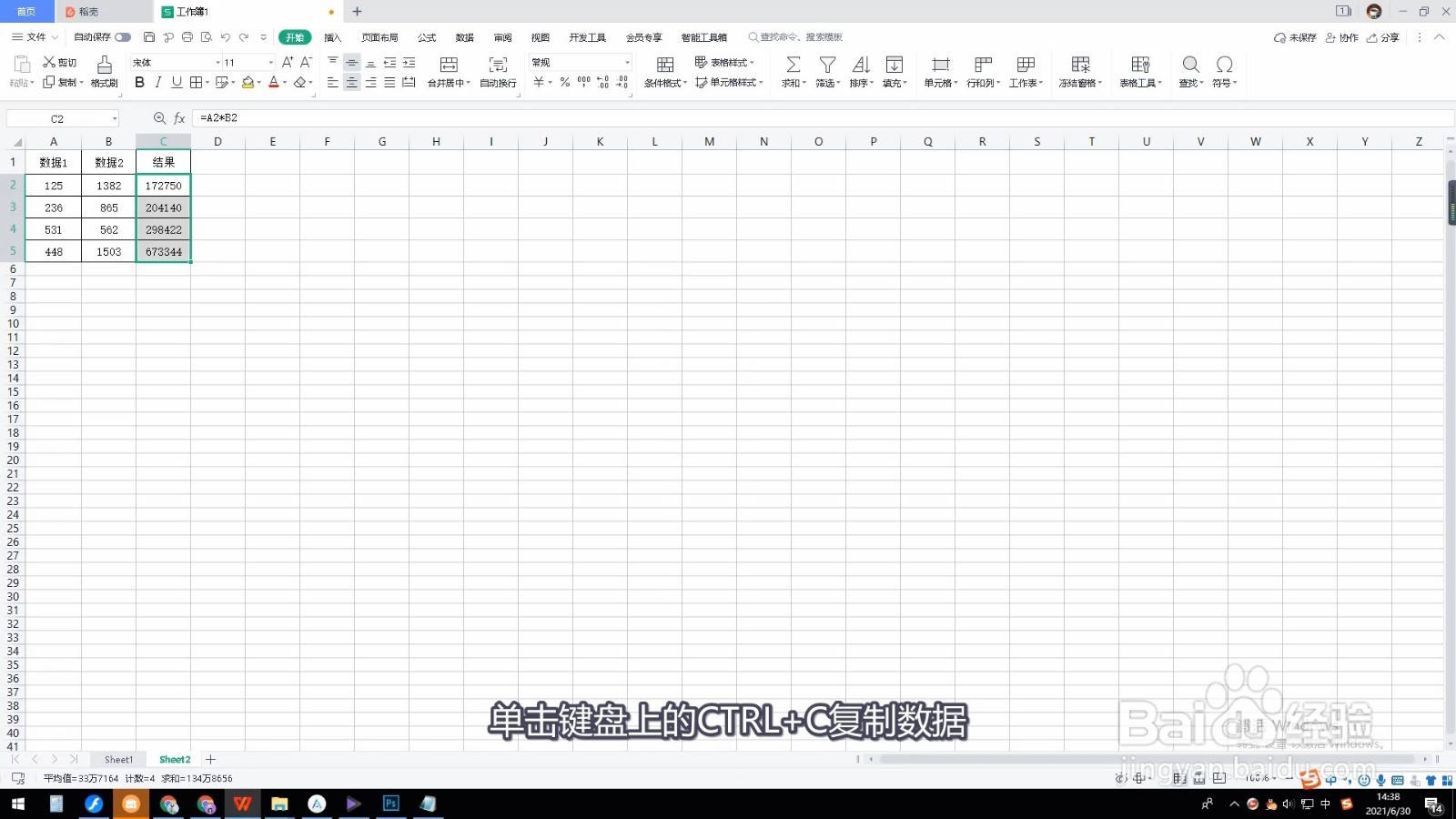1456x819 pixels.
Task: Open a new document tab with plus button
Action: [x=357, y=12]
